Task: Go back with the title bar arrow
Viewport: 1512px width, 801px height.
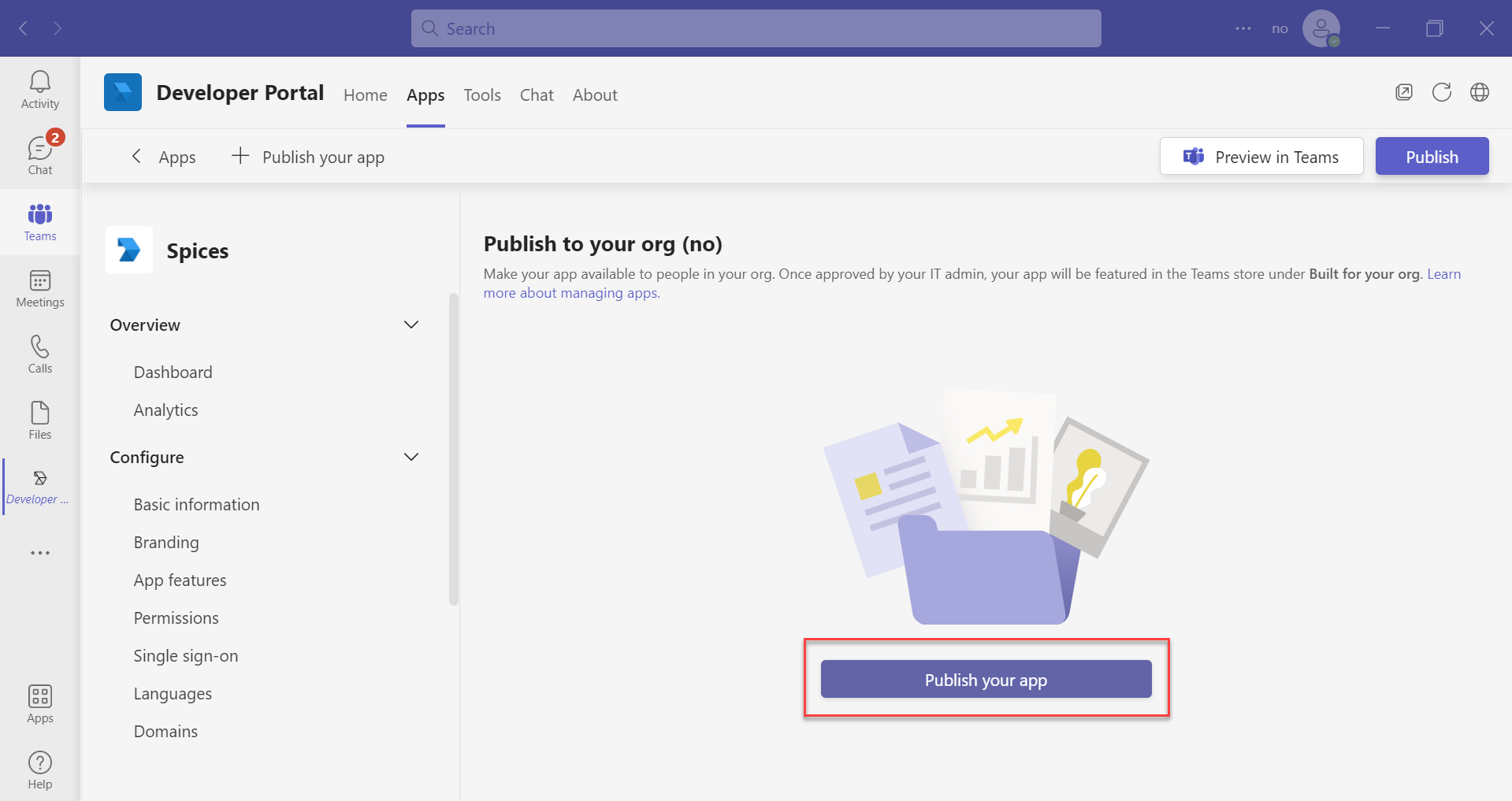Action: 24,28
